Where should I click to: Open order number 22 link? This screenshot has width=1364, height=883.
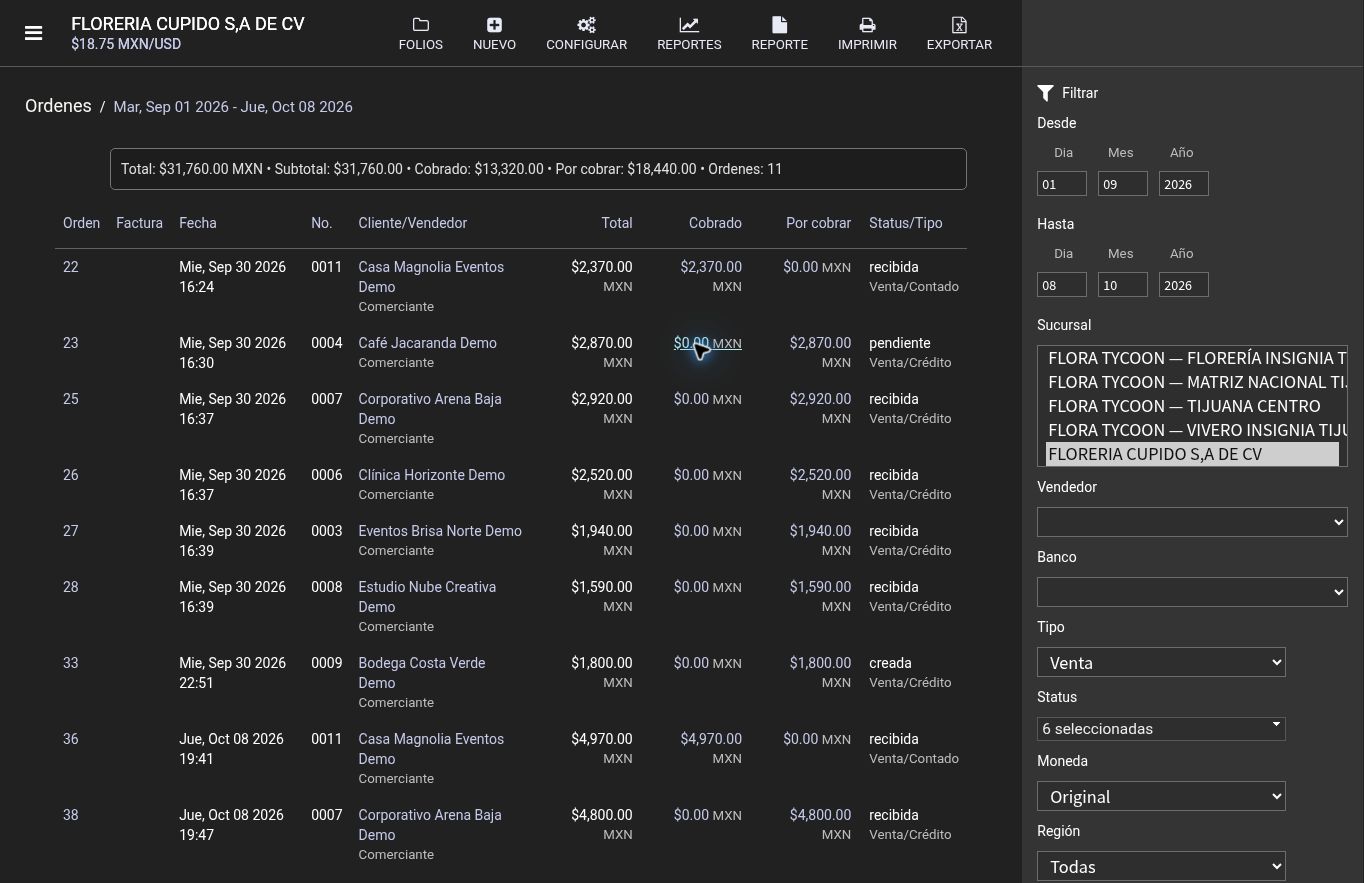70,267
